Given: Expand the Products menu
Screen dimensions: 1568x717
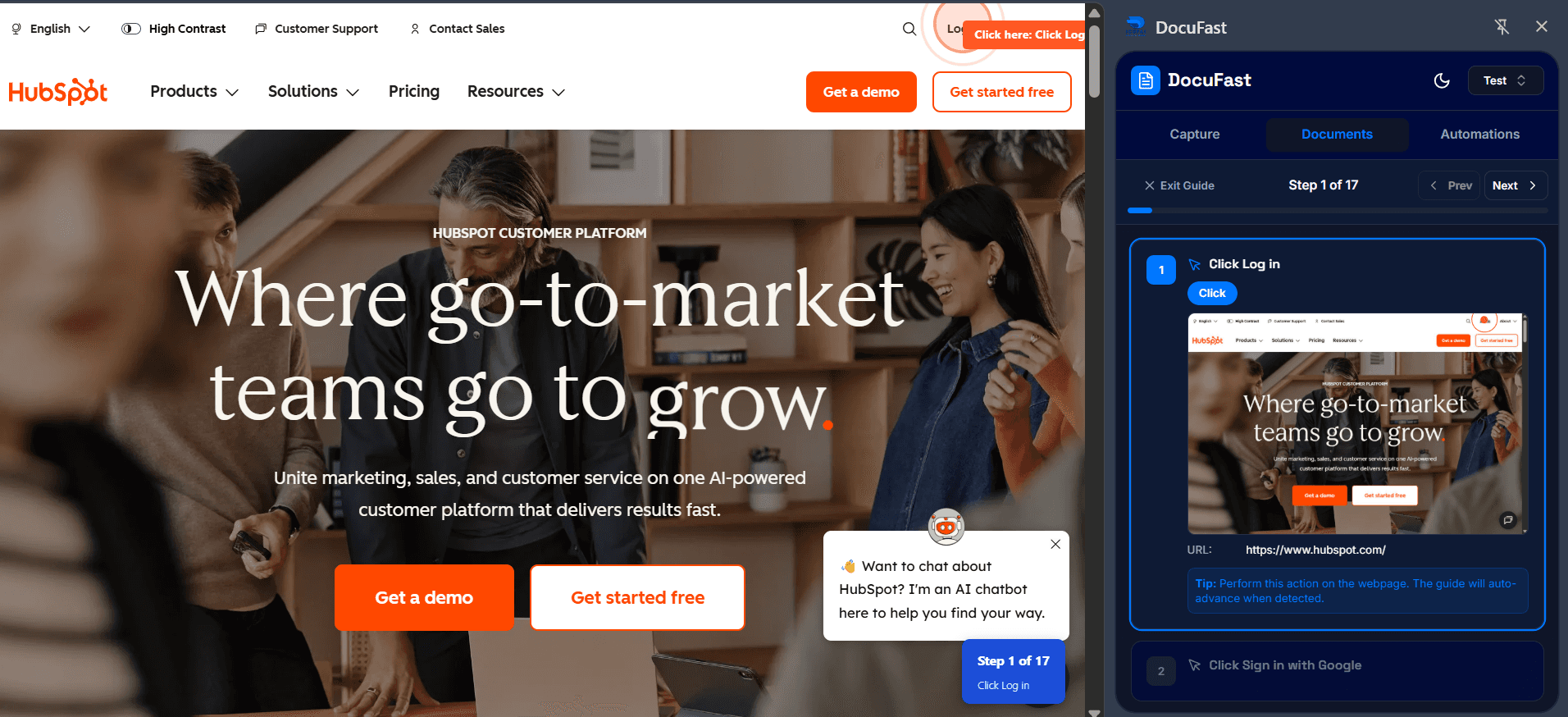Looking at the screenshot, I should [x=194, y=92].
